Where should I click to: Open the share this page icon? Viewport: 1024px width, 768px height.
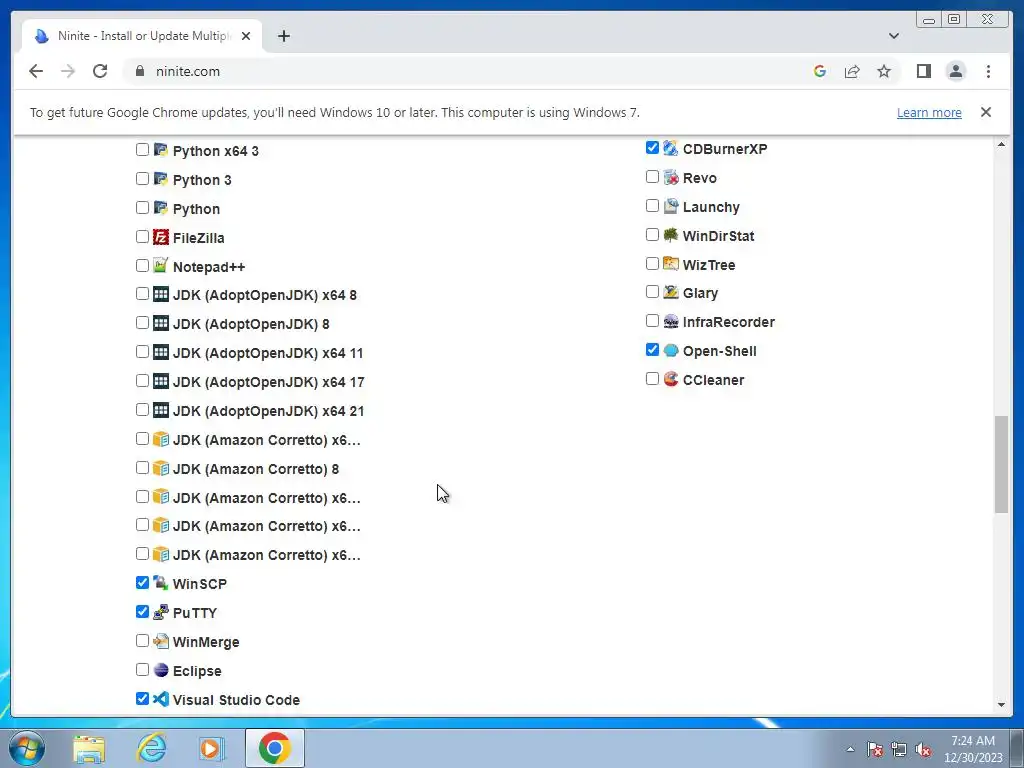[x=852, y=71]
